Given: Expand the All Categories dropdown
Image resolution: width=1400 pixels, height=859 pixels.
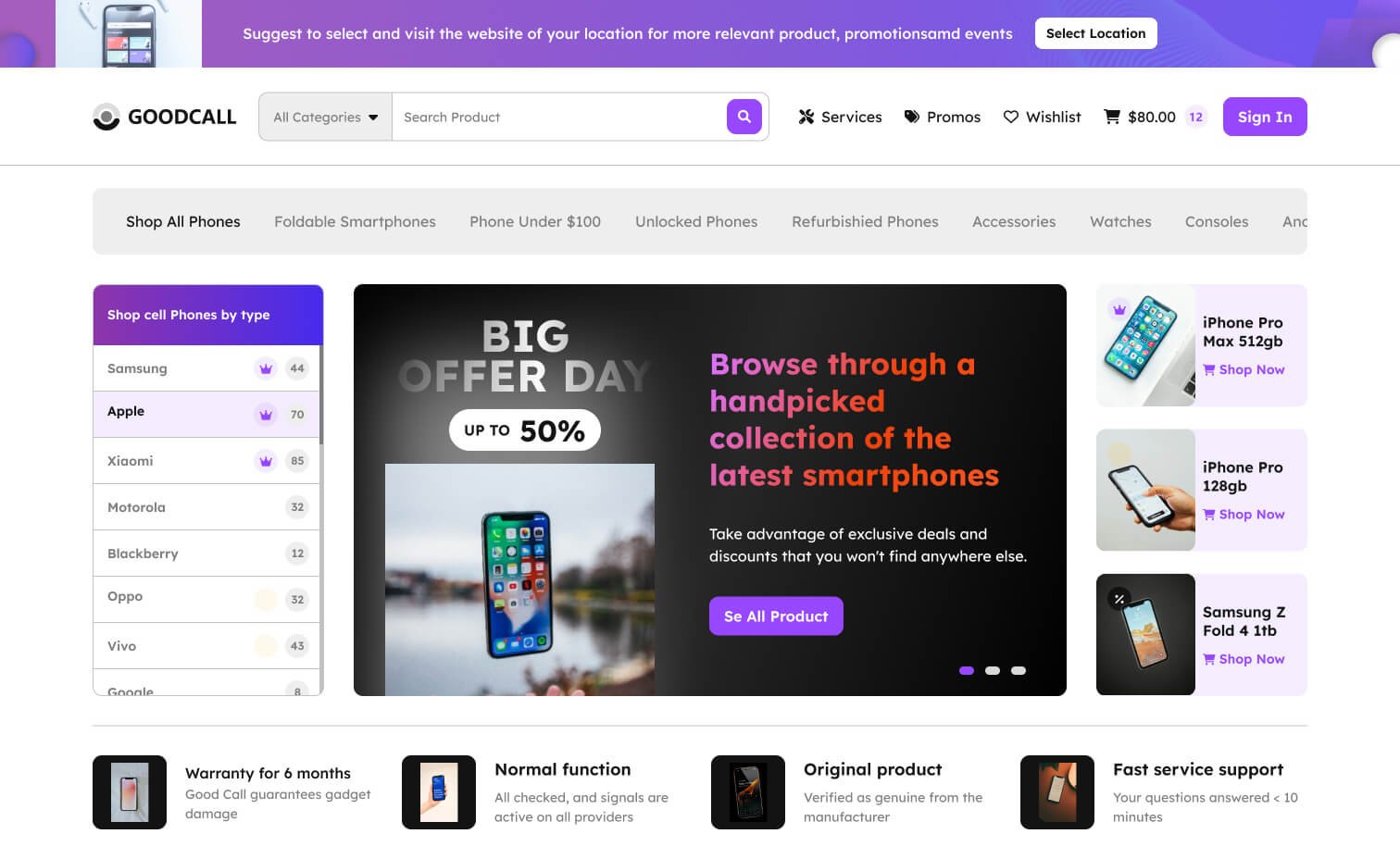Looking at the screenshot, I should pyautogui.click(x=326, y=117).
